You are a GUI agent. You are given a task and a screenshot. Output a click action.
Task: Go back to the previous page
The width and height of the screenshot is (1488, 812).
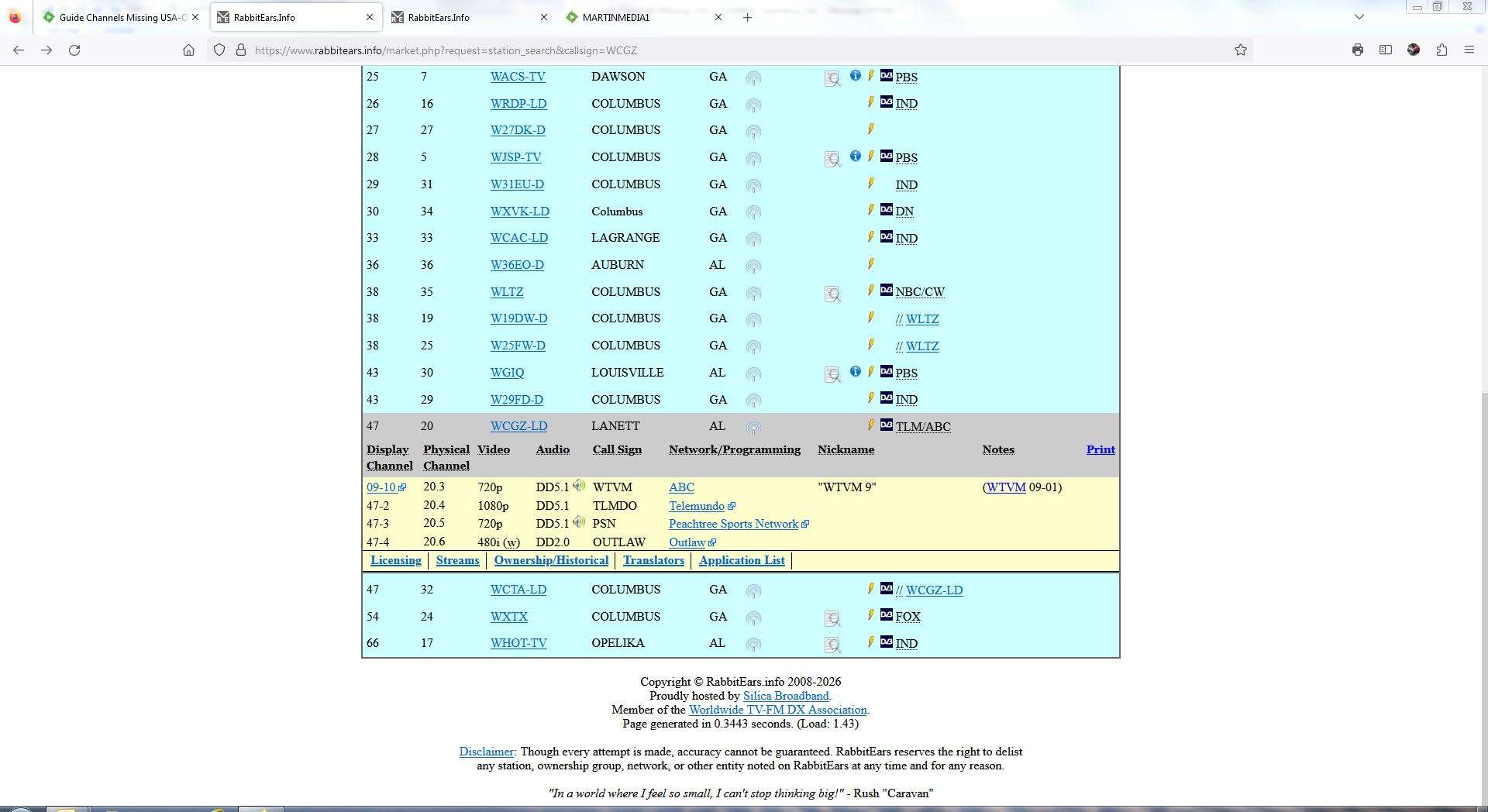point(19,50)
